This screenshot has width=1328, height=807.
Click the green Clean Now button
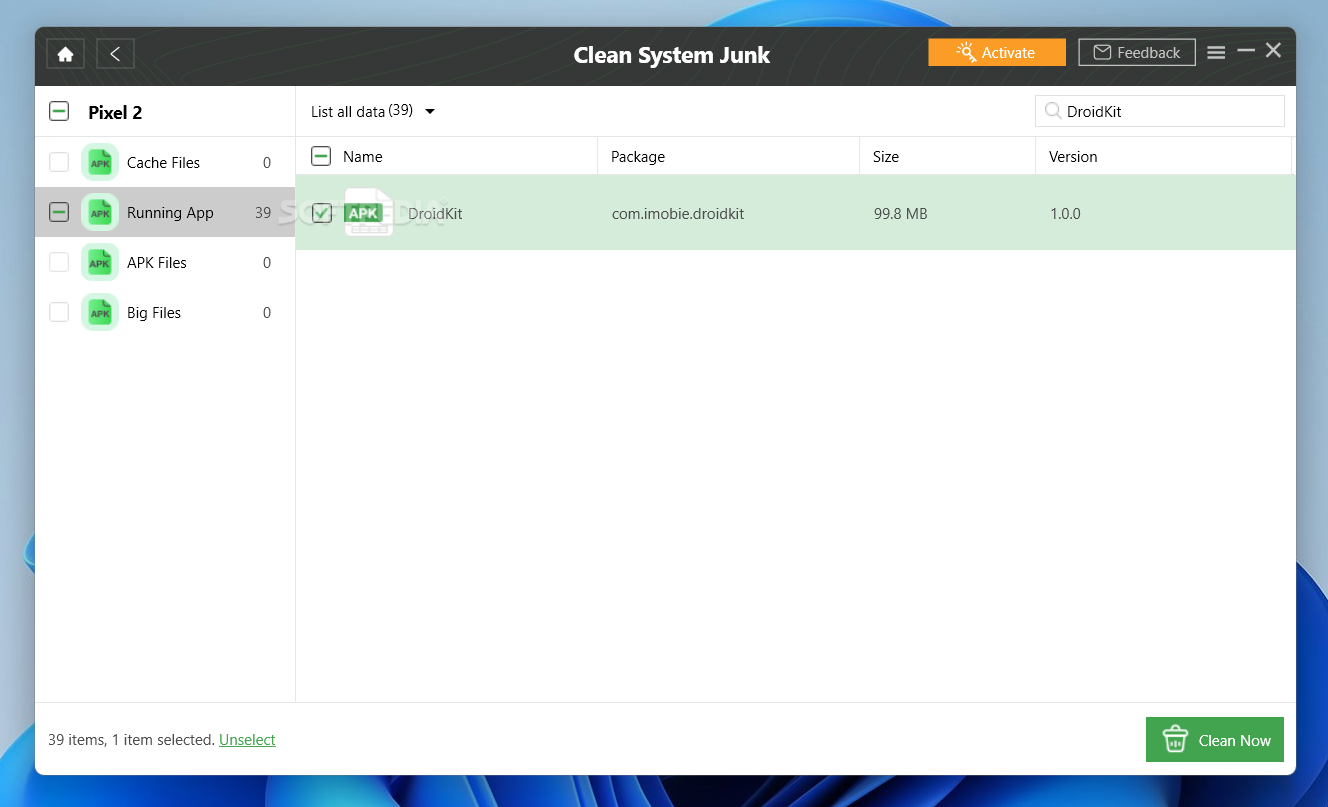(x=1215, y=740)
